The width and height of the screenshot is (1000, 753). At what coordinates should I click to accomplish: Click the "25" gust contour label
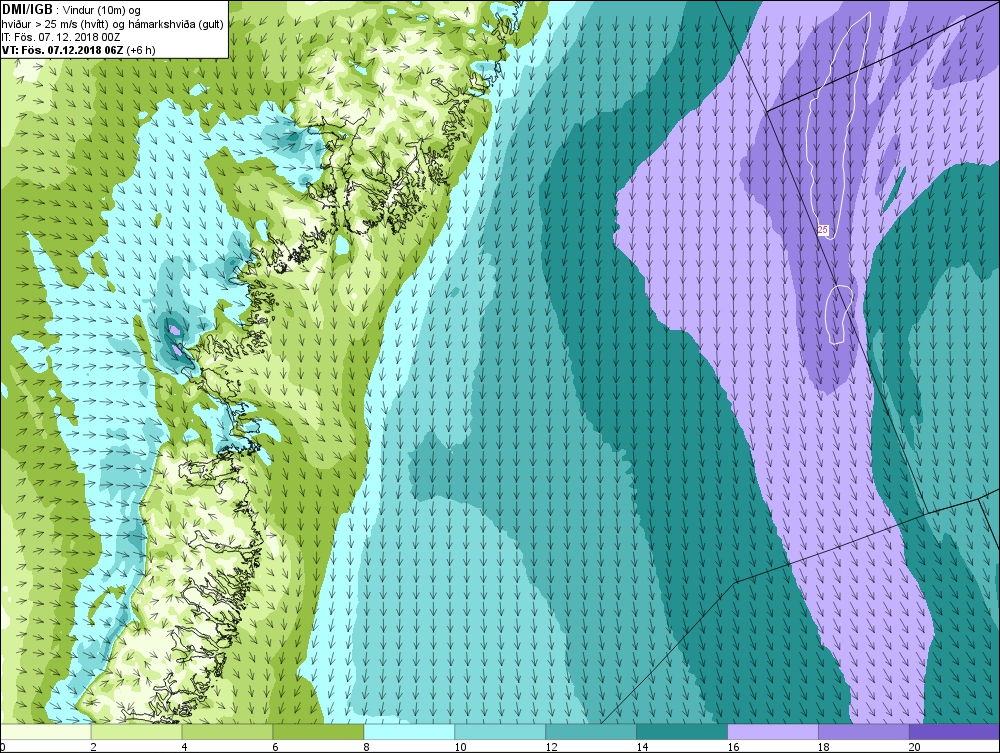point(823,230)
